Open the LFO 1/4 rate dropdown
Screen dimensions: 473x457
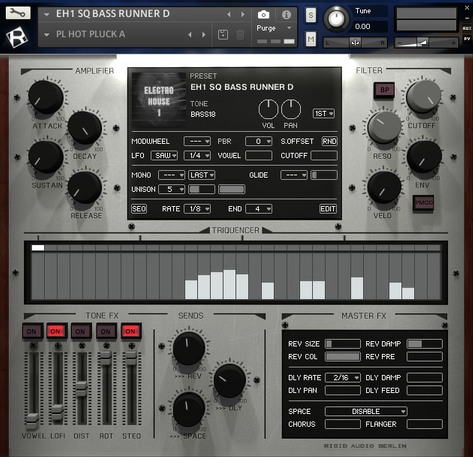coord(197,155)
